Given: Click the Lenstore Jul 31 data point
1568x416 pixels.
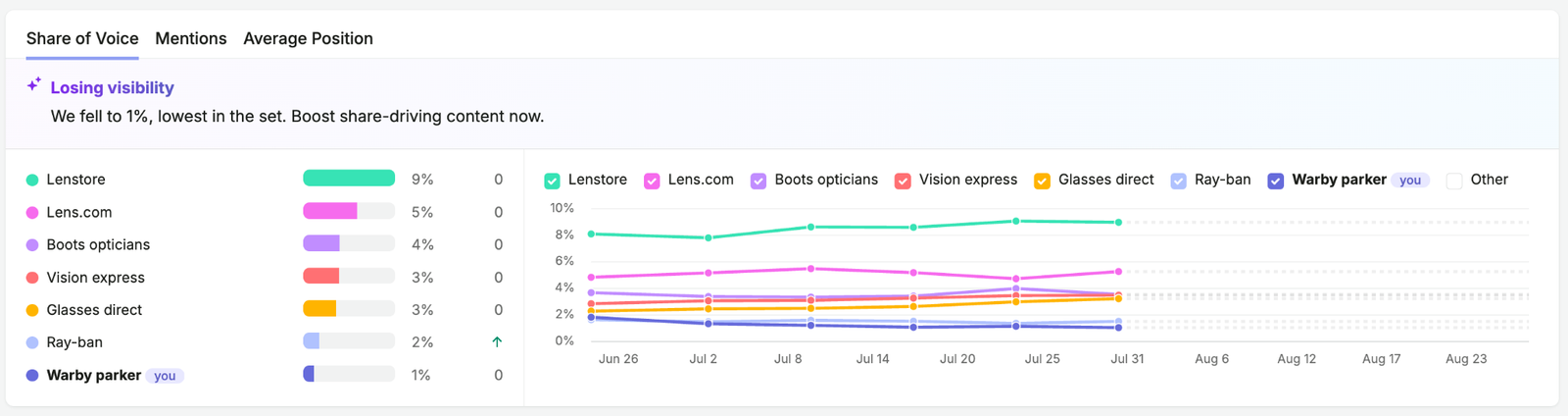Looking at the screenshot, I should tap(1118, 223).
